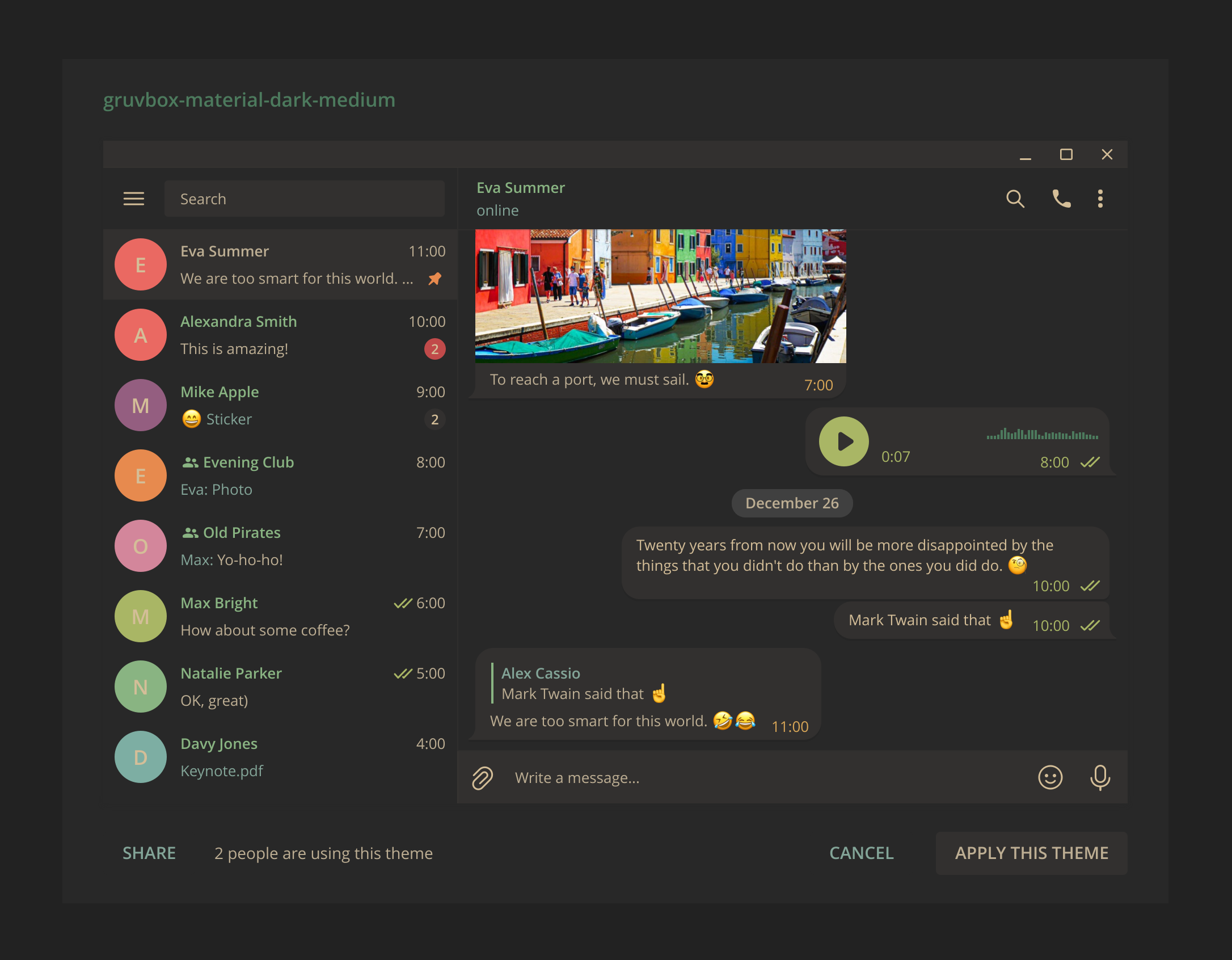This screenshot has height=960, width=1232.
Task: Open the hamburger main menu
Action: click(x=134, y=199)
